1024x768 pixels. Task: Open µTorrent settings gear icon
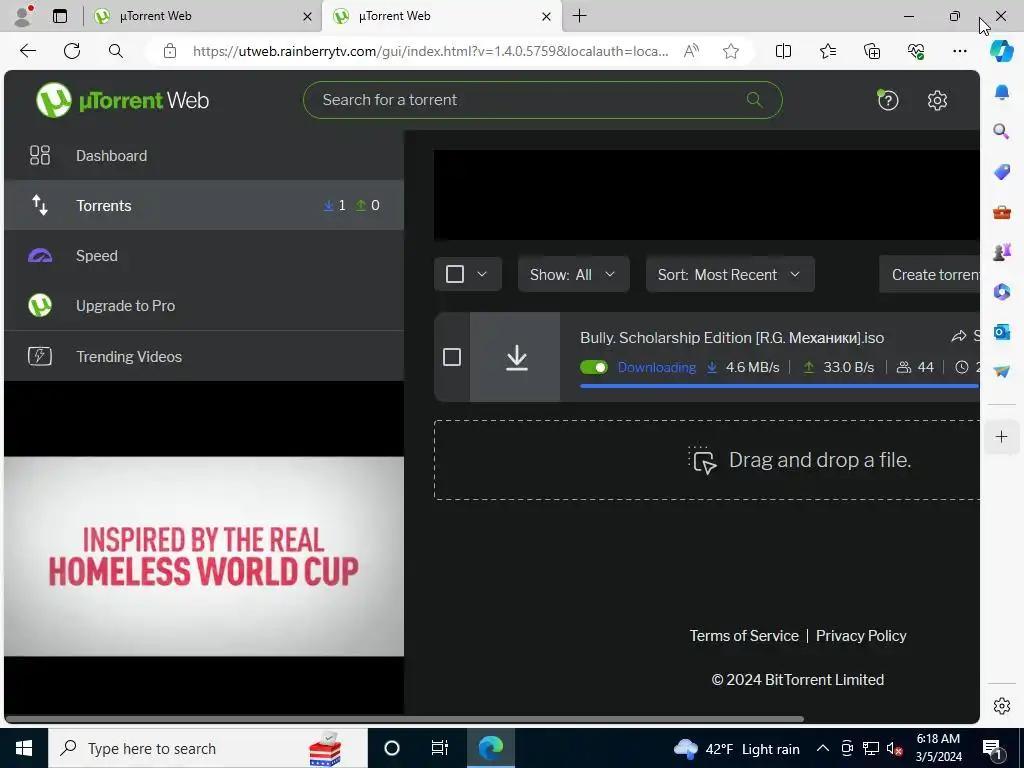click(x=937, y=100)
